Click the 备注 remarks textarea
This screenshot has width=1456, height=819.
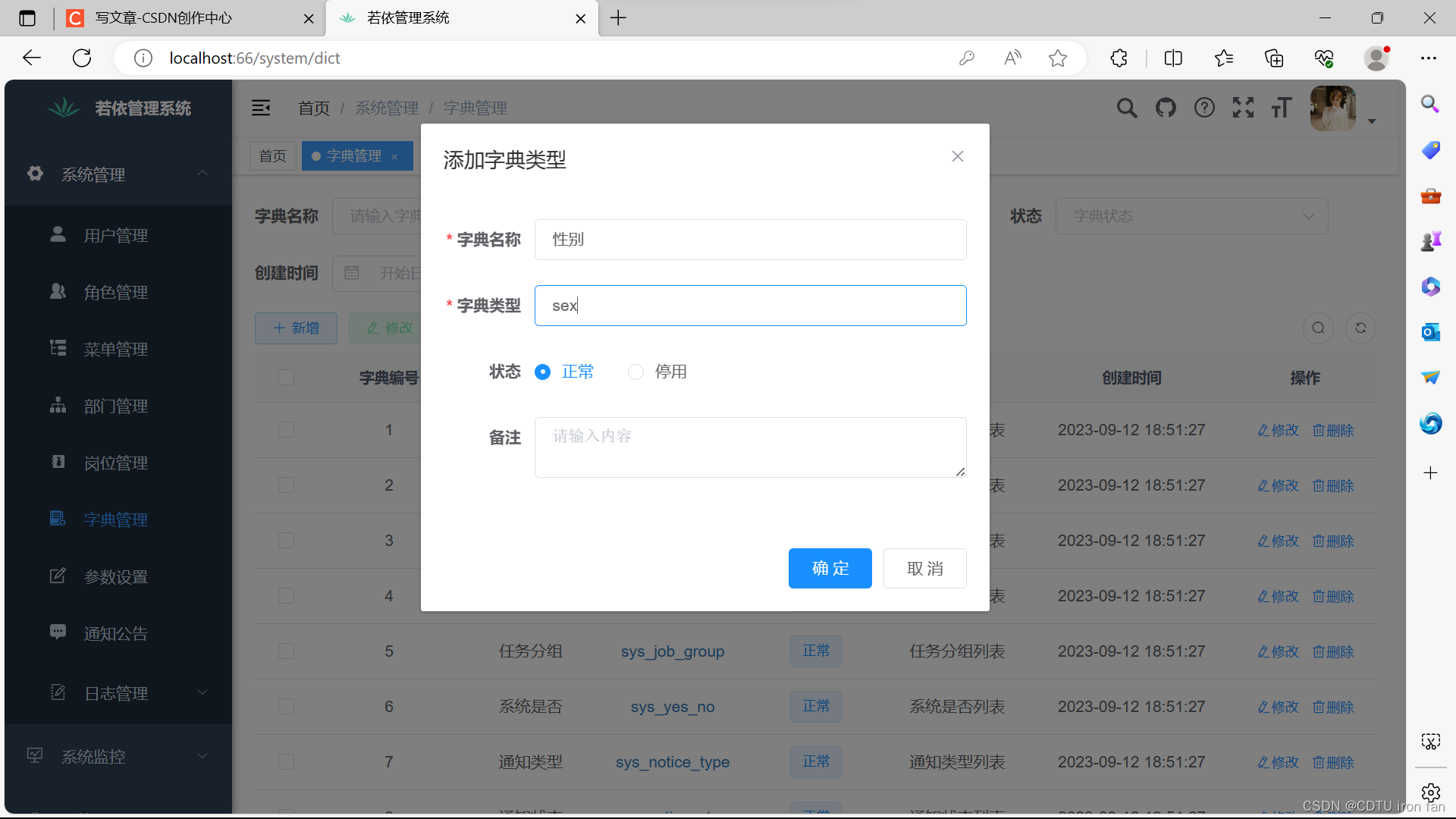[751, 447]
